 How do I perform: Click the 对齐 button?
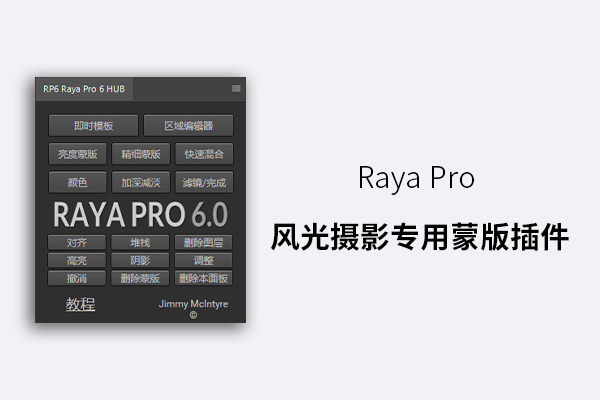tap(77, 242)
